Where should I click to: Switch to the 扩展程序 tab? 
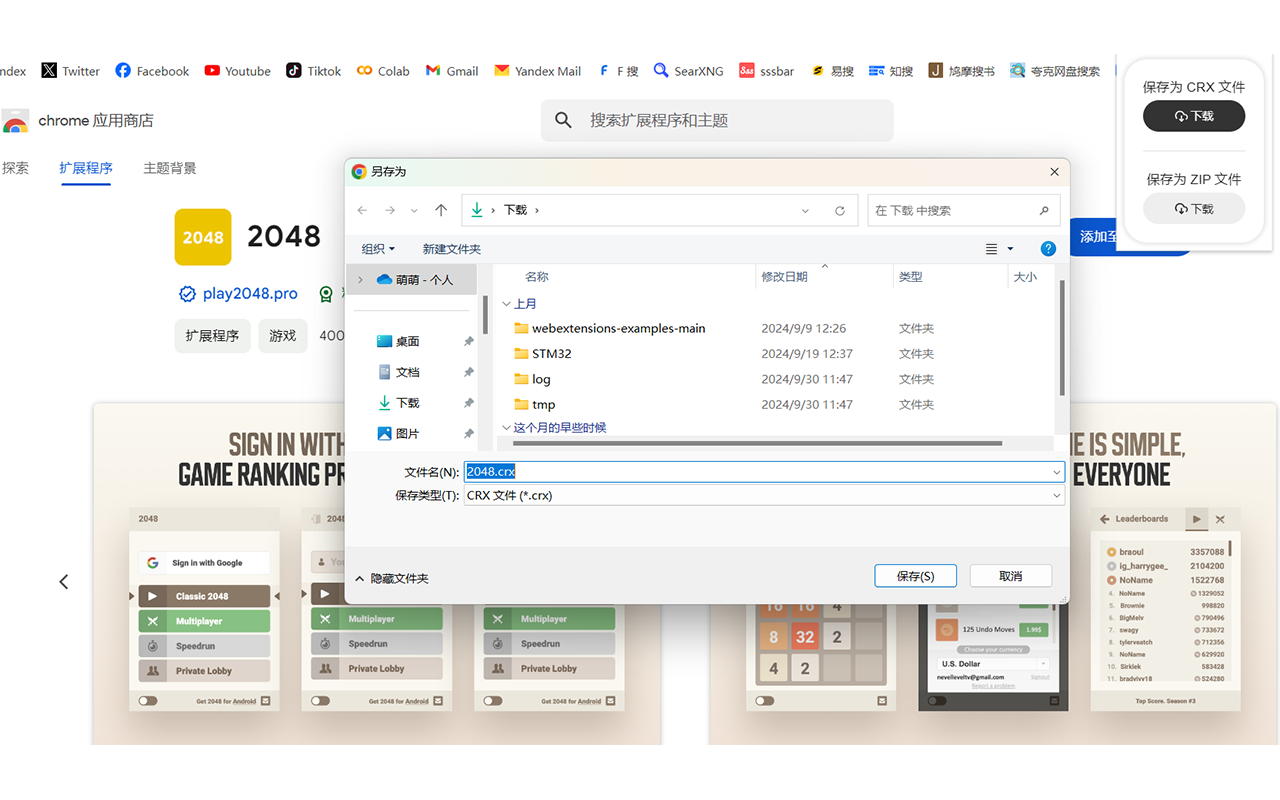(x=86, y=168)
